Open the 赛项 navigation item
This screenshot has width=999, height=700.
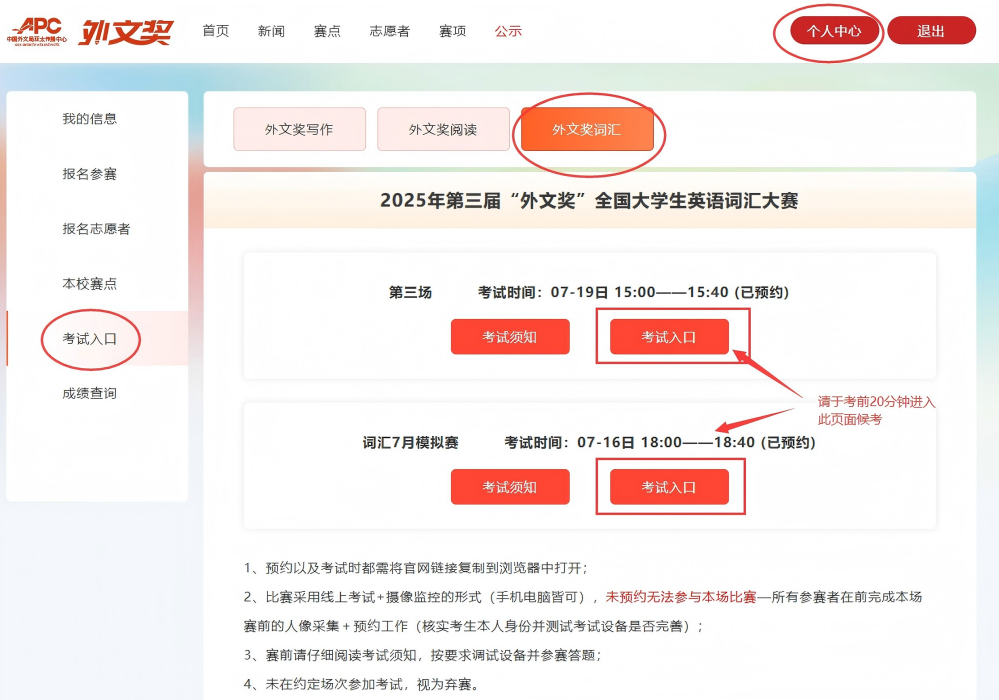click(452, 31)
